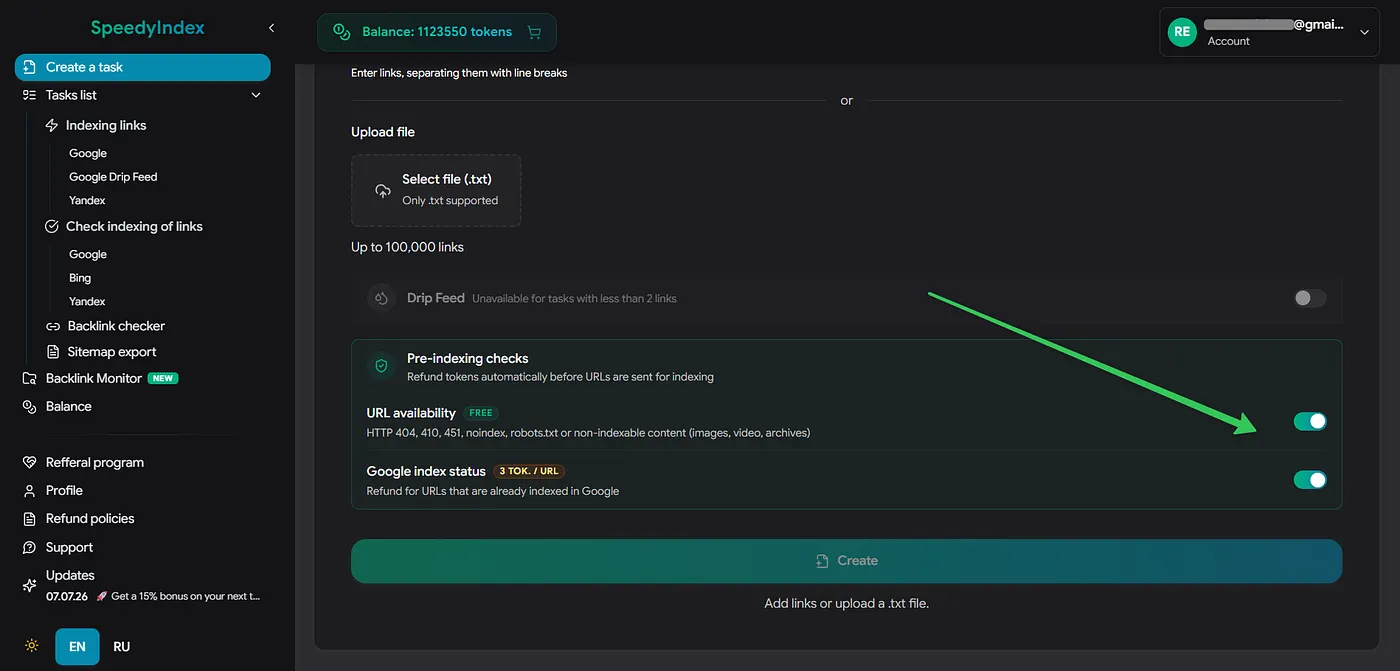Click the tokens coin icon in balance pill
The height and width of the screenshot is (671, 1400).
342,32
